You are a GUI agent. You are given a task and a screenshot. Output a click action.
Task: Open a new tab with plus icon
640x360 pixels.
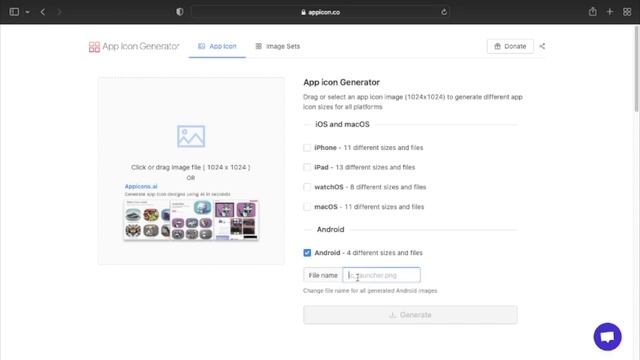[610, 12]
